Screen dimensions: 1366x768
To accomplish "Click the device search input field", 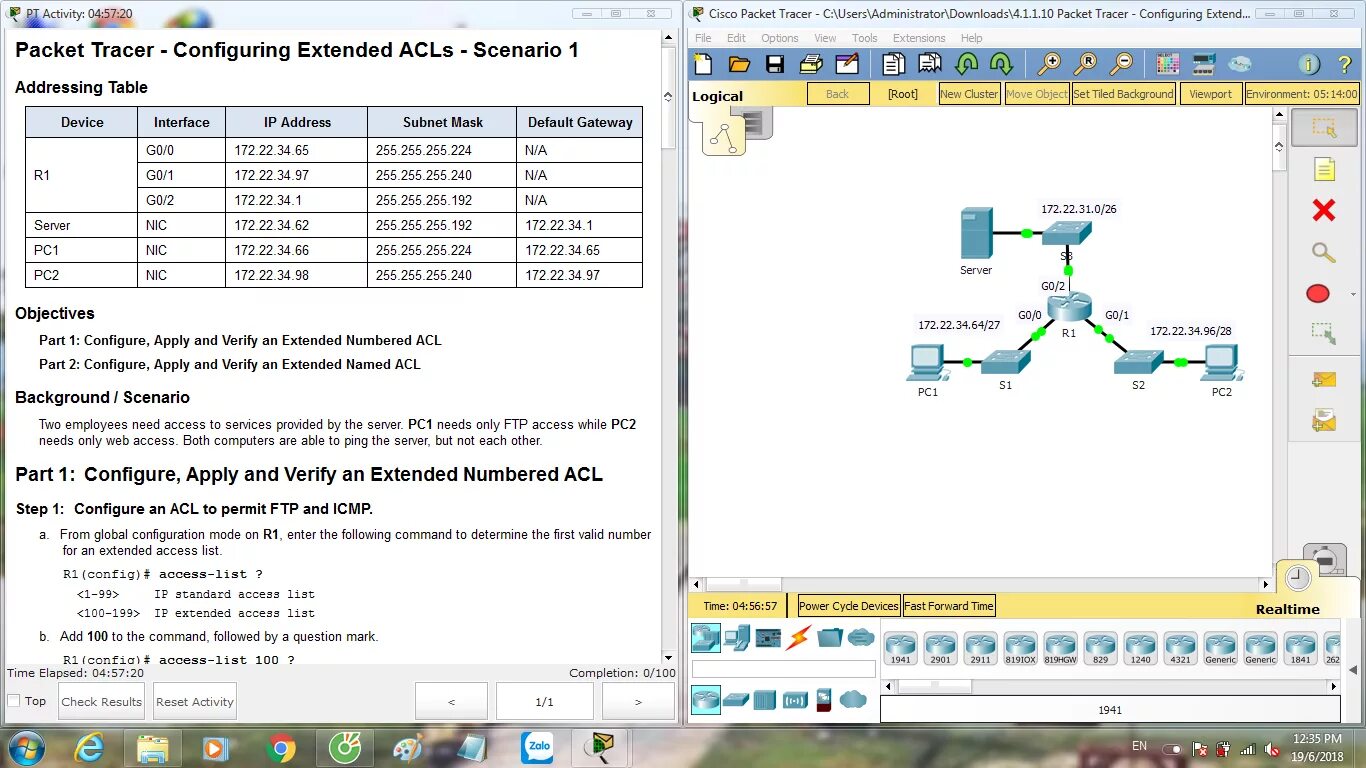I will pyautogui.click(x=784, y=668).
